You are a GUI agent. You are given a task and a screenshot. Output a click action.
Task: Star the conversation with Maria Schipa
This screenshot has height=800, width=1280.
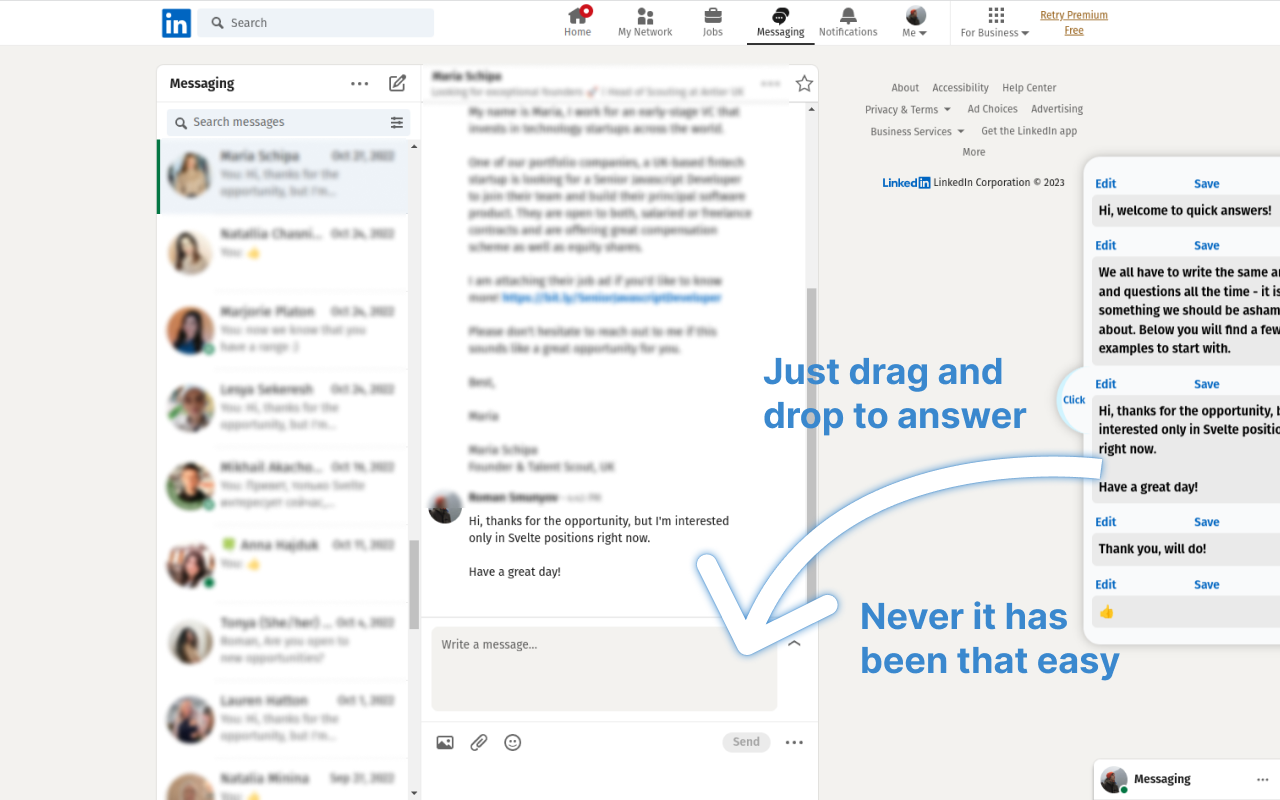[x=804, y=84]
